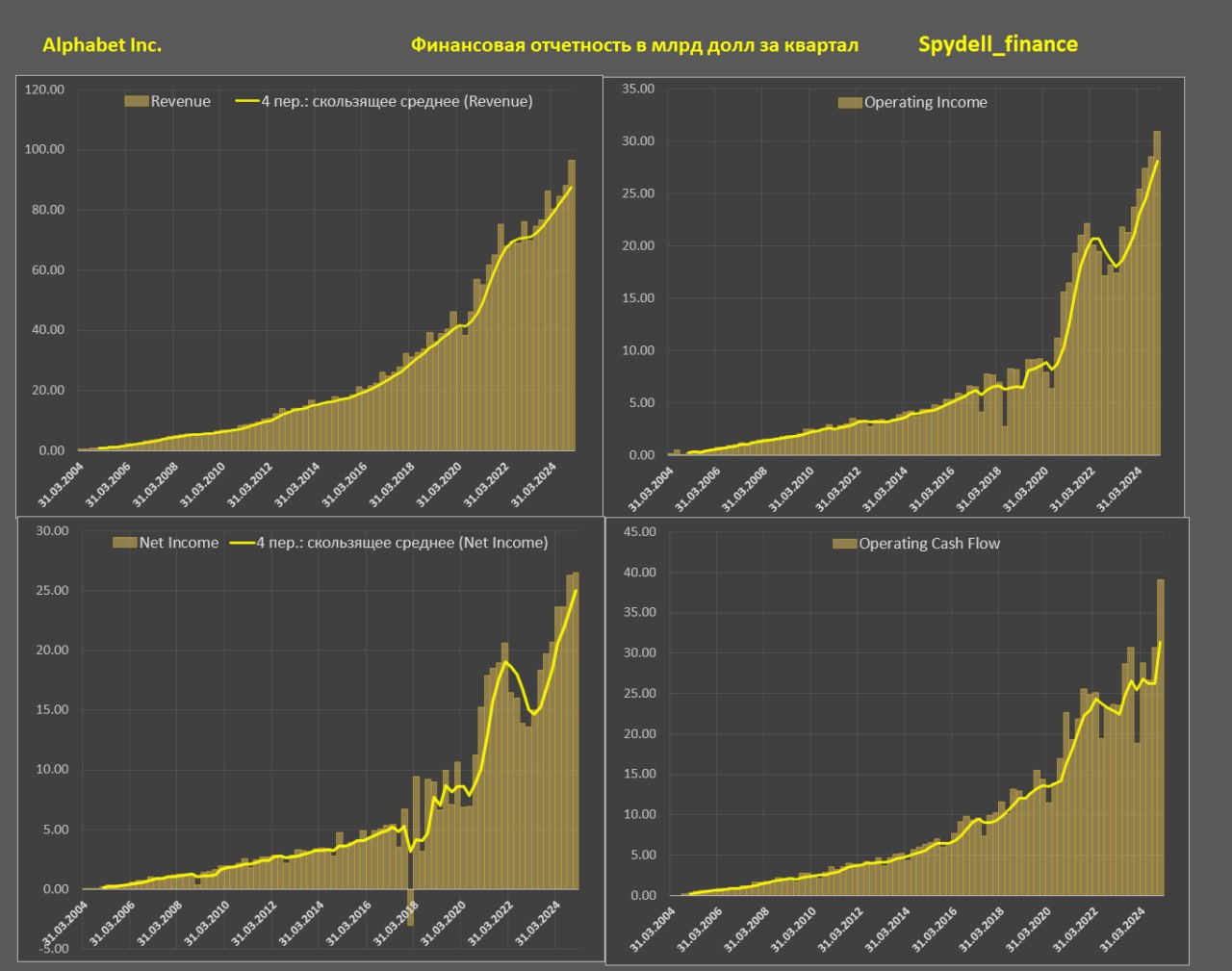Viewport: 1232px width, 971px height.
Task: Click the Revenue legend bar swatch
Action: click(136, 102)
